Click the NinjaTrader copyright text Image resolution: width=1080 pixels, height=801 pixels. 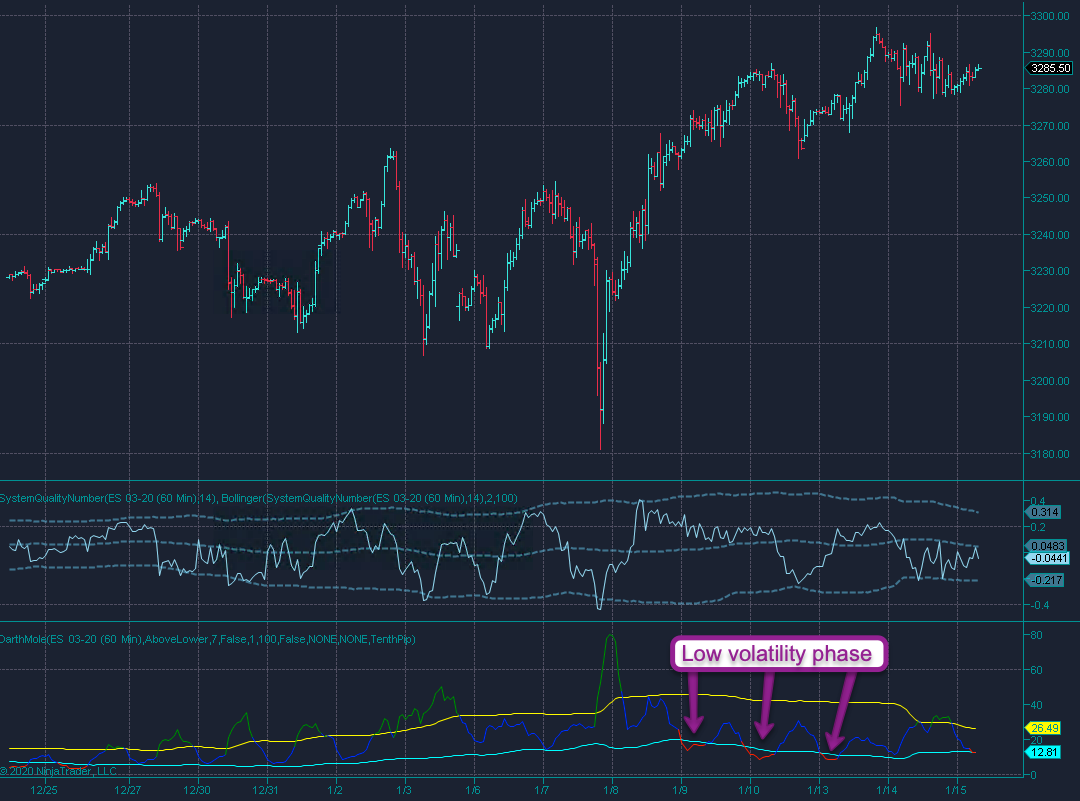(58, 771)
